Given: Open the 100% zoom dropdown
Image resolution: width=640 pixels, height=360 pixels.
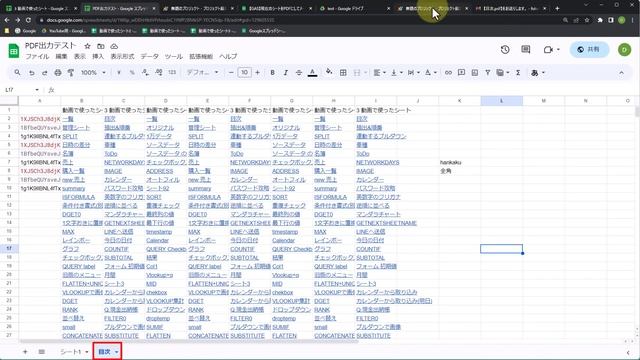Looking at the screenshot, I should click(x=93, y=73).
